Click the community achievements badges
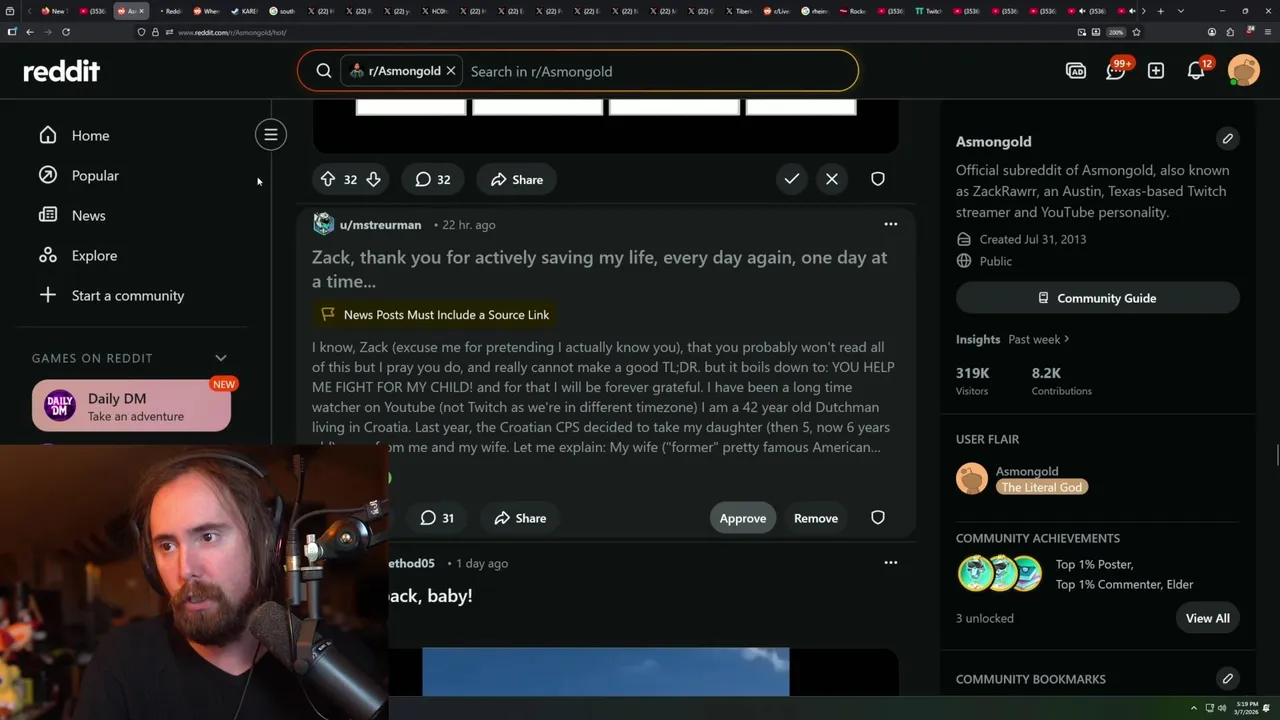Viewport: 1280px width, 720px height. click(x=1000, y=574)
